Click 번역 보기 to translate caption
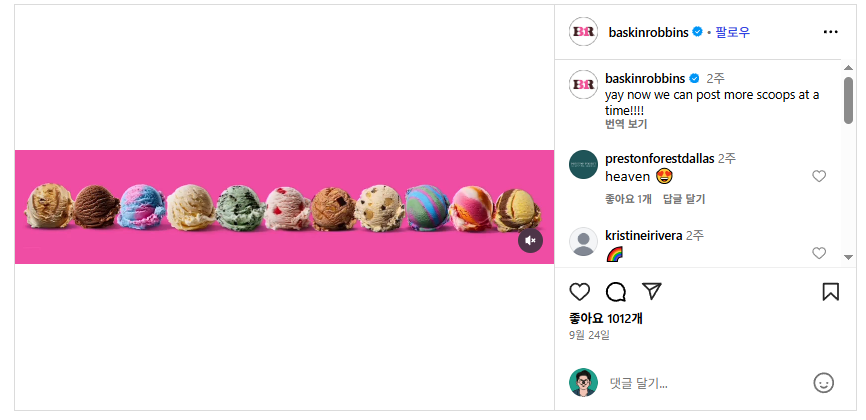Image resolution: width=866 pixels, height=420 pixels. [626, 124]
